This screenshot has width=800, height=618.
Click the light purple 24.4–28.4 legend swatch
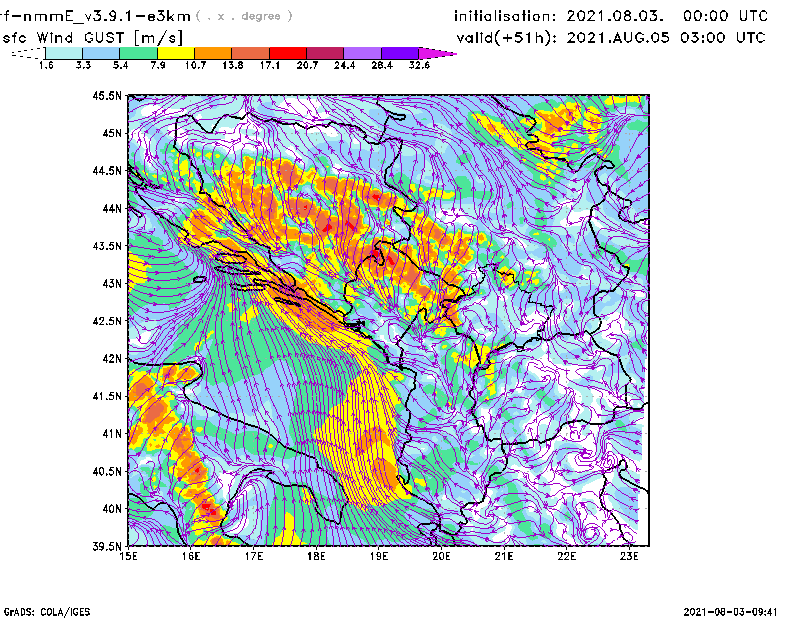point(363,53)
